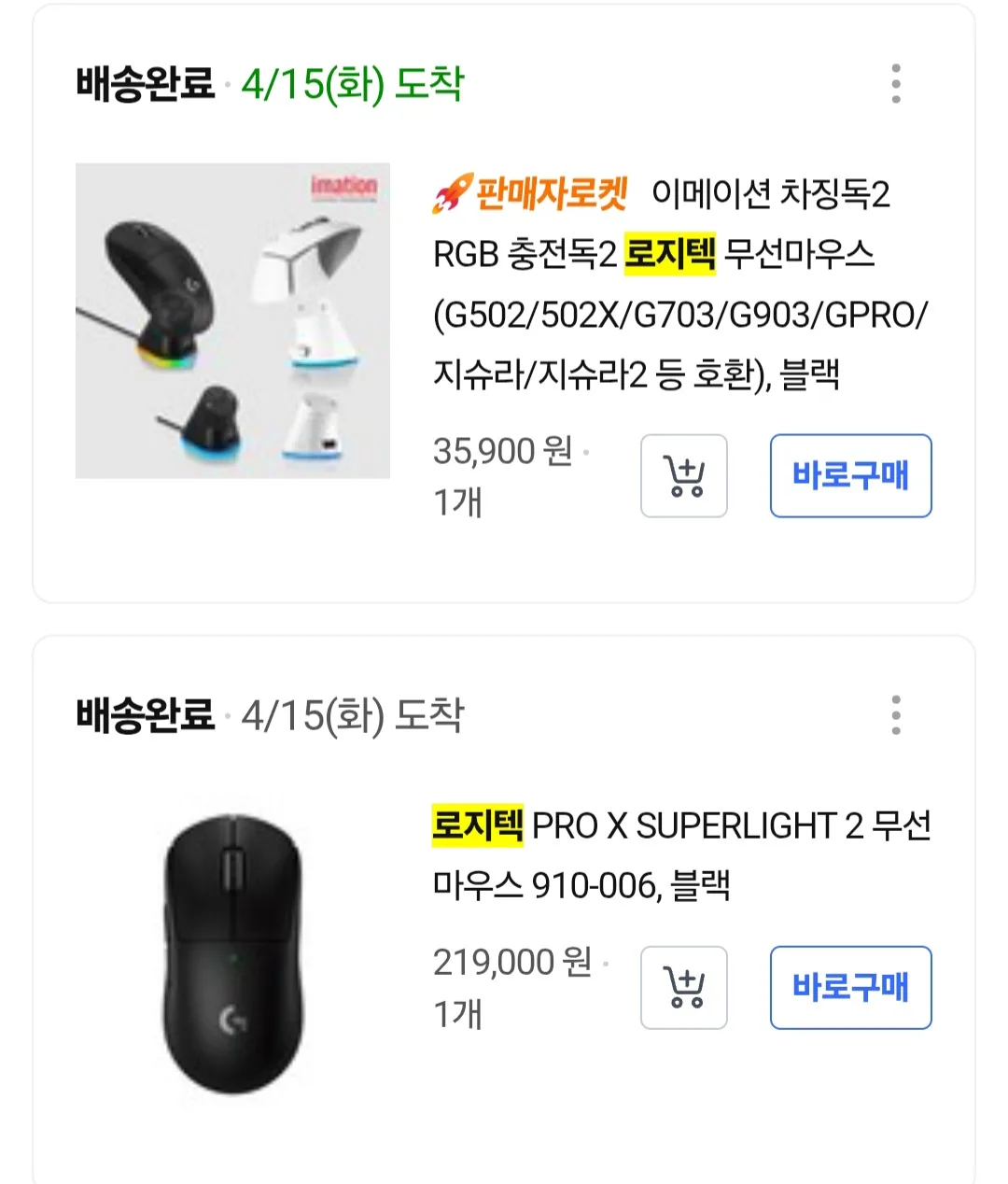The image size is (1008, 1184).
Task: Click the gray 4/15(화) 도착 text on the second order
Action: point(352,715)
